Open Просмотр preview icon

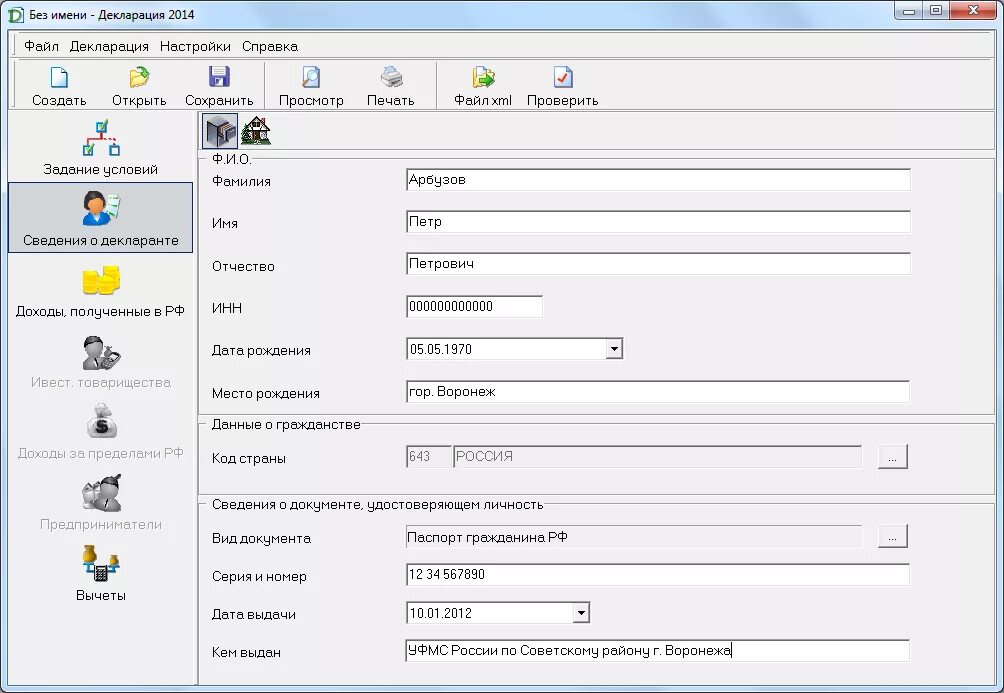click(x=311, y=77)
